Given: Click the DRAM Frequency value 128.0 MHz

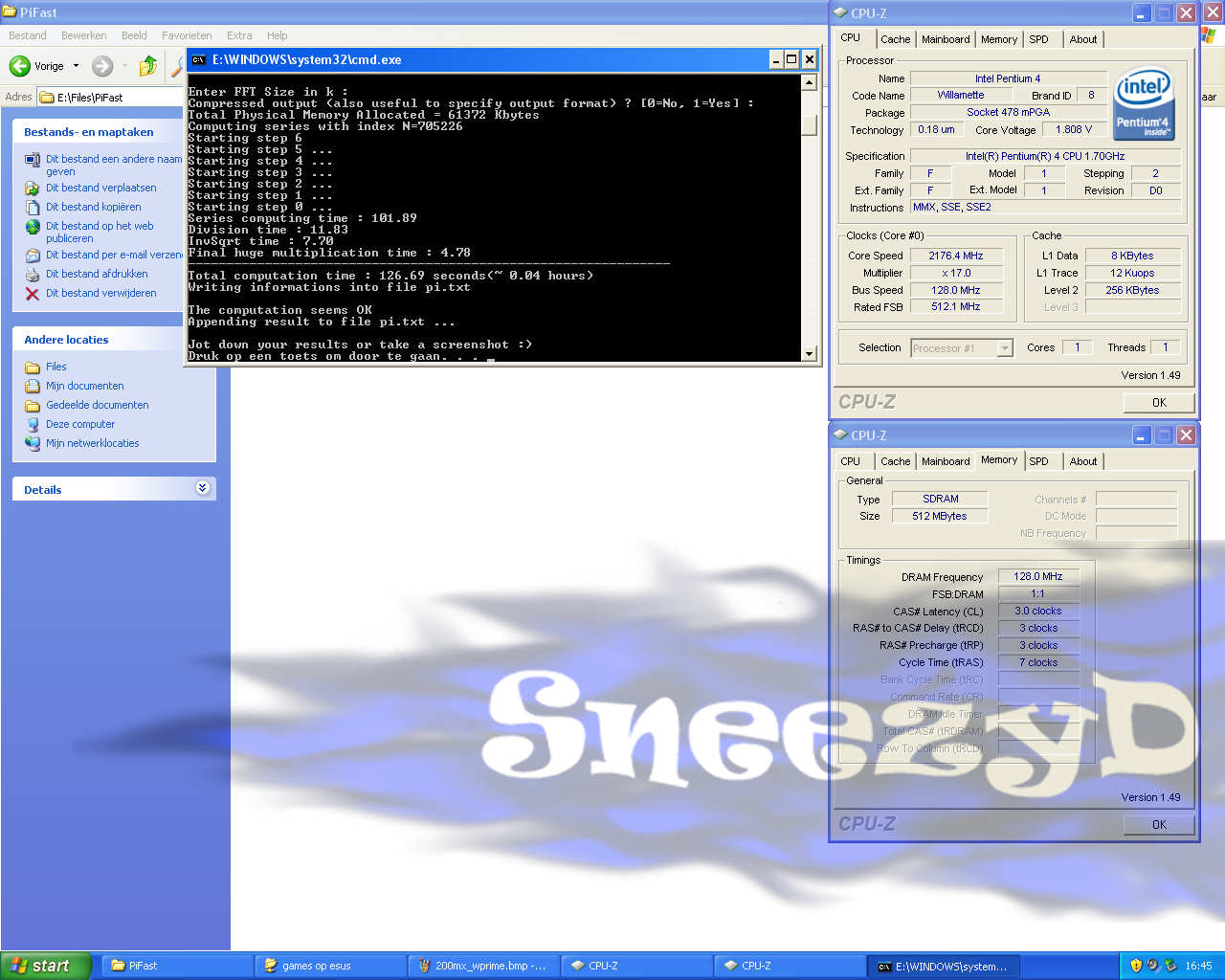Looking at the screenshot, I should [x=1038, y=576].
